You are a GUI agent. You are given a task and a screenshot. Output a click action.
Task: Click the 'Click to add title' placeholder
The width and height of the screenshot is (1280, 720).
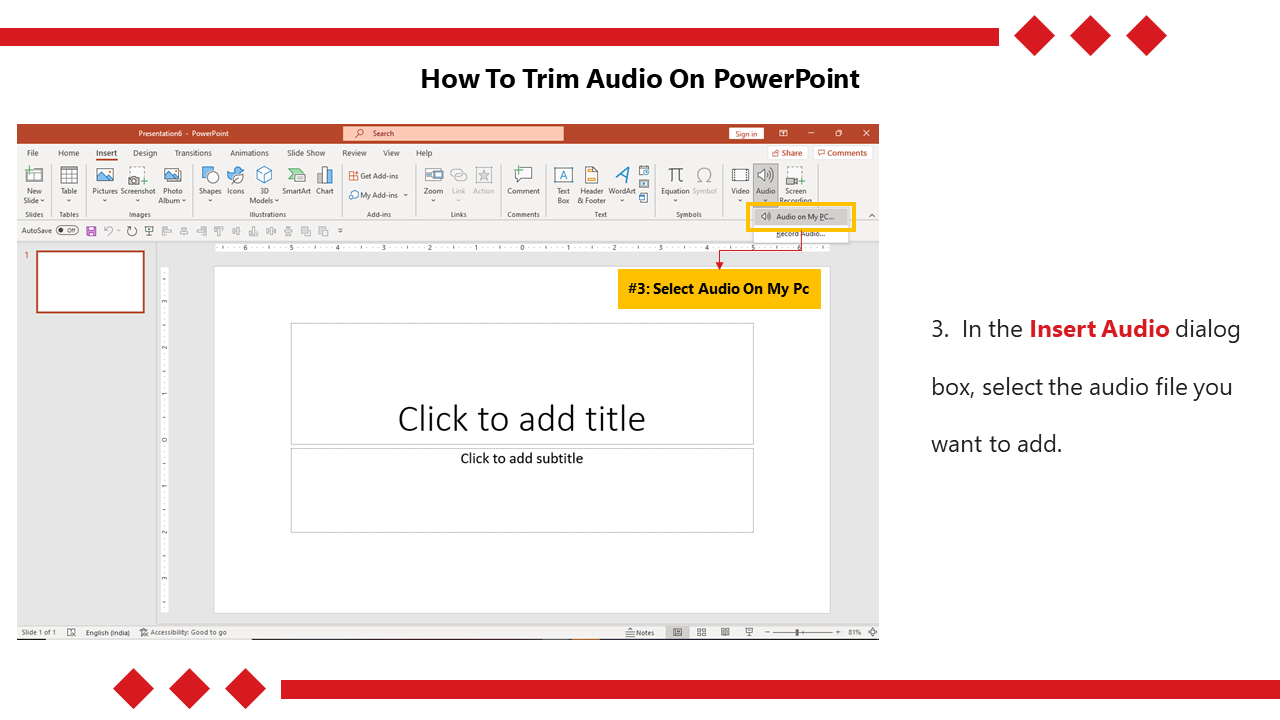(522, 383)
